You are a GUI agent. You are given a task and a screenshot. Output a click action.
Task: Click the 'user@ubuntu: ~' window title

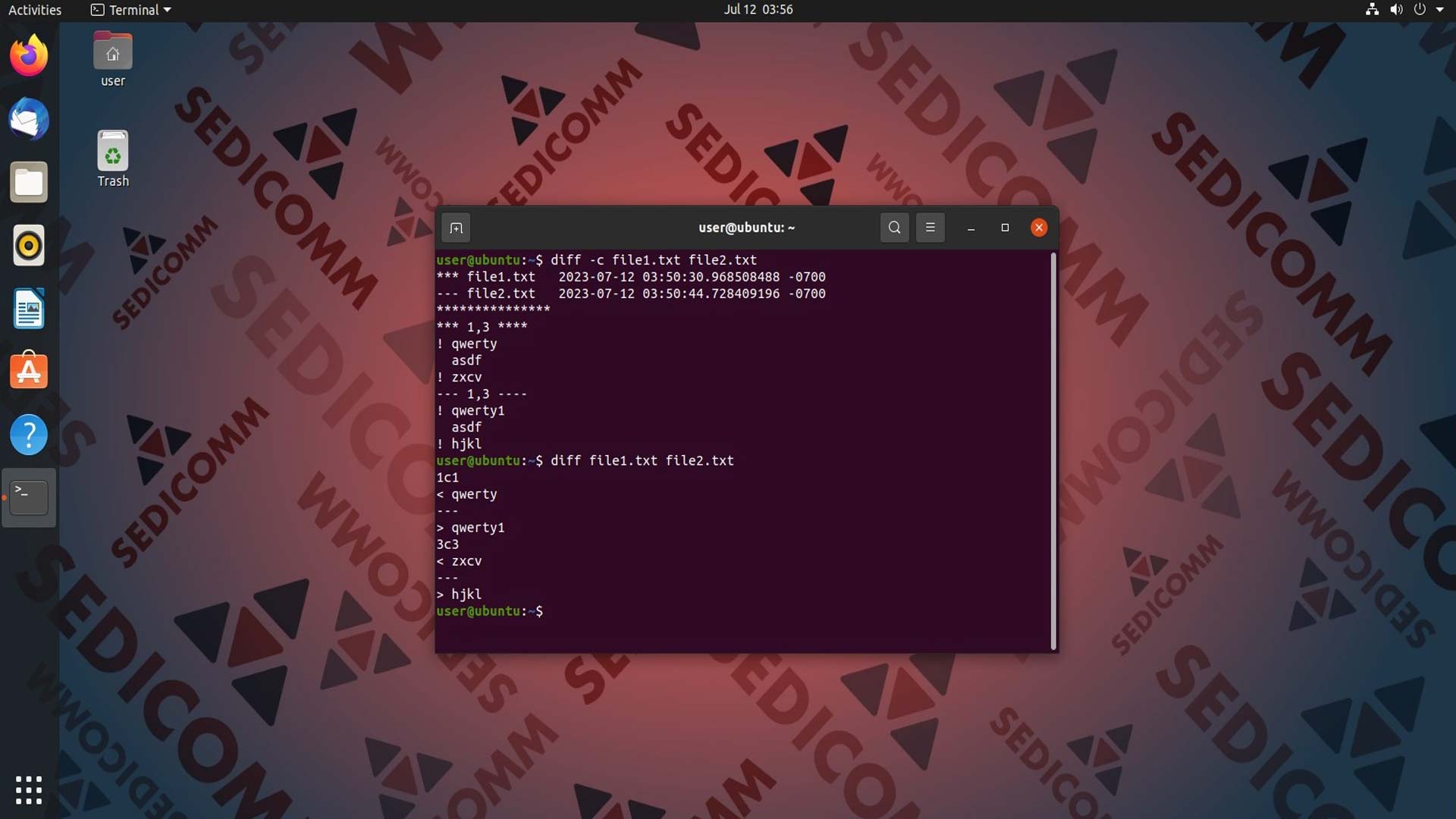tap(746, 227)
